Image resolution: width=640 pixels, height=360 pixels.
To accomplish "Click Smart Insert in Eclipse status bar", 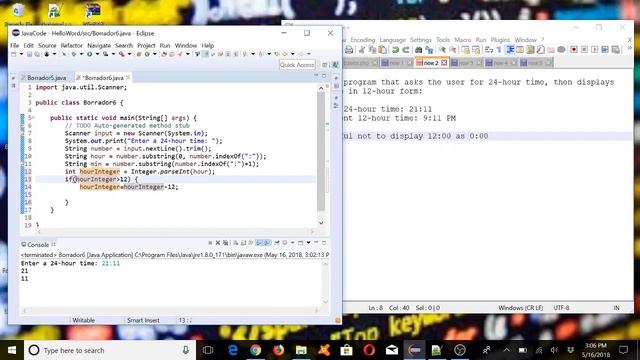I will coord(143,320).
